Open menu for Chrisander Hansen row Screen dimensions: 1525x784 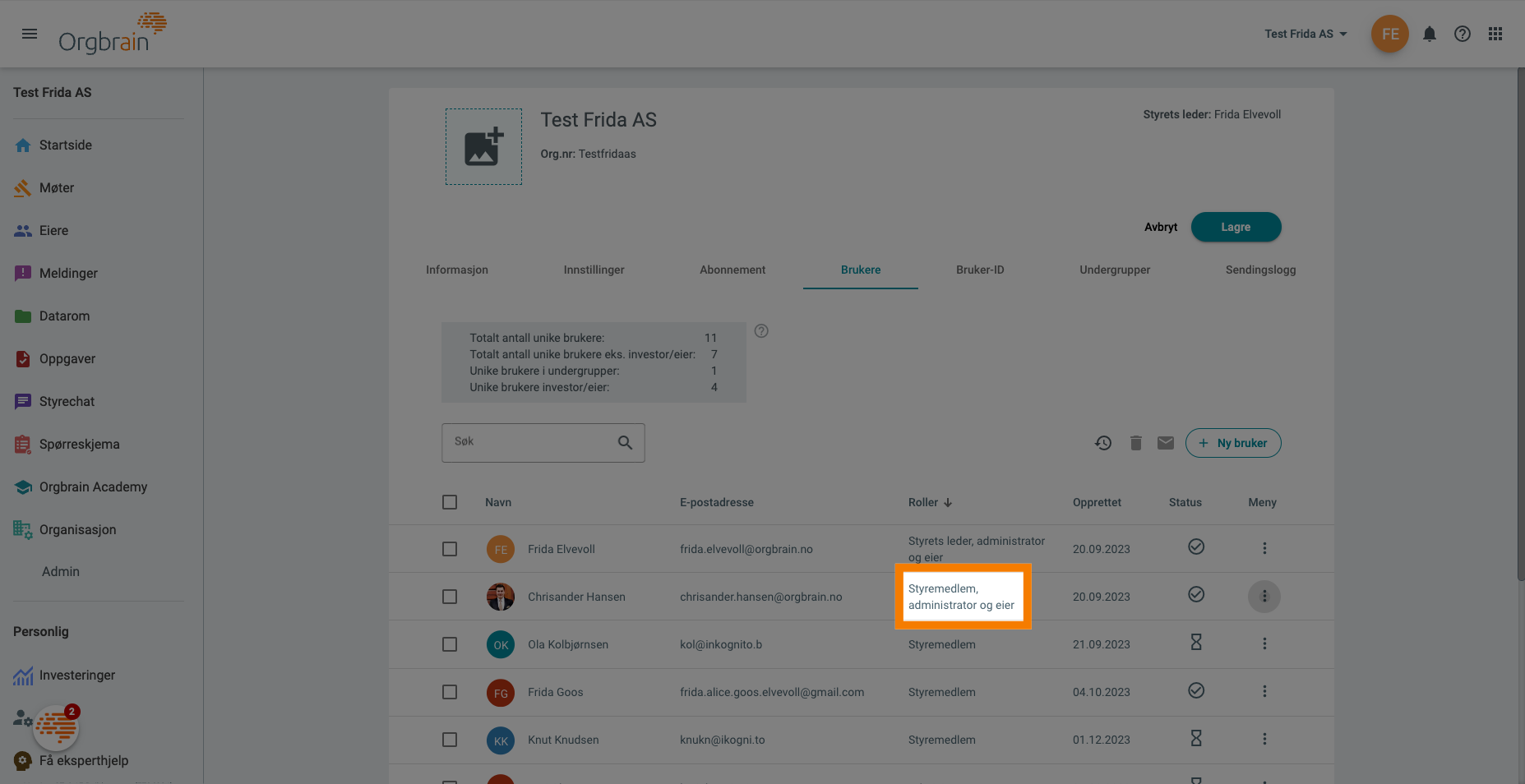pyautogui.click(x=1264, y=597)
